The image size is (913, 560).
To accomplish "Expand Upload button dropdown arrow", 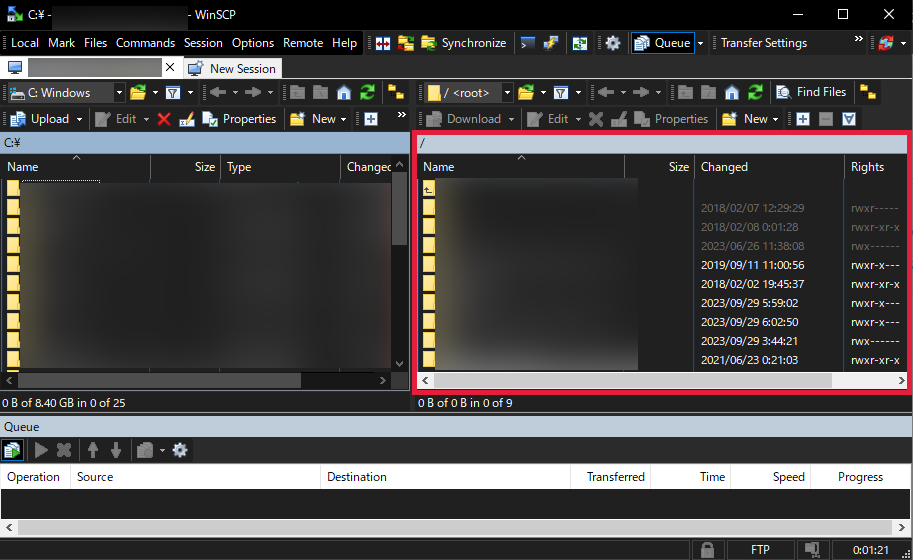I will 79,119.
